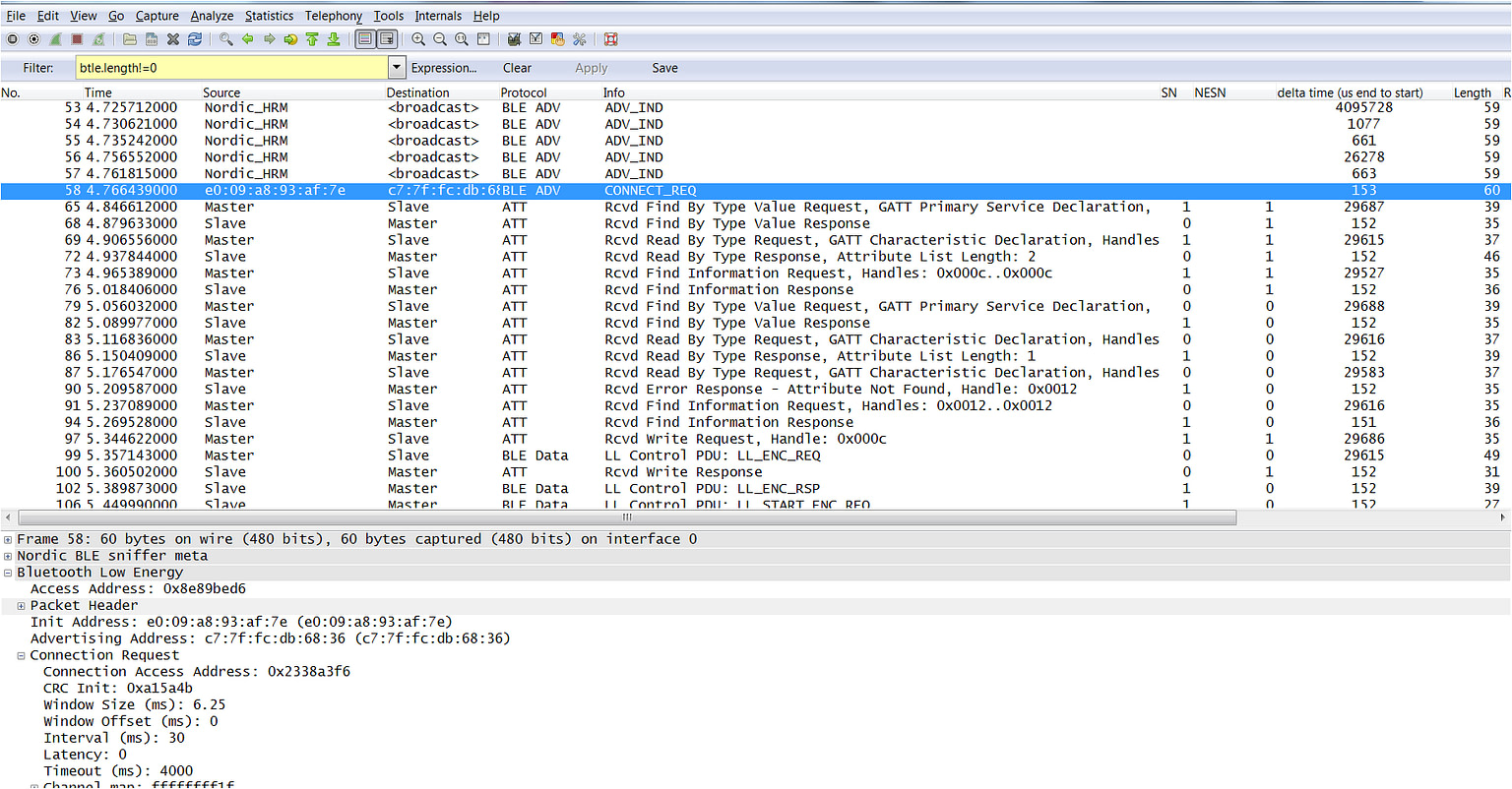Open the Find Packet magnifier icon
Viewport: 1512px width, 789px height.
click(224, 38)
